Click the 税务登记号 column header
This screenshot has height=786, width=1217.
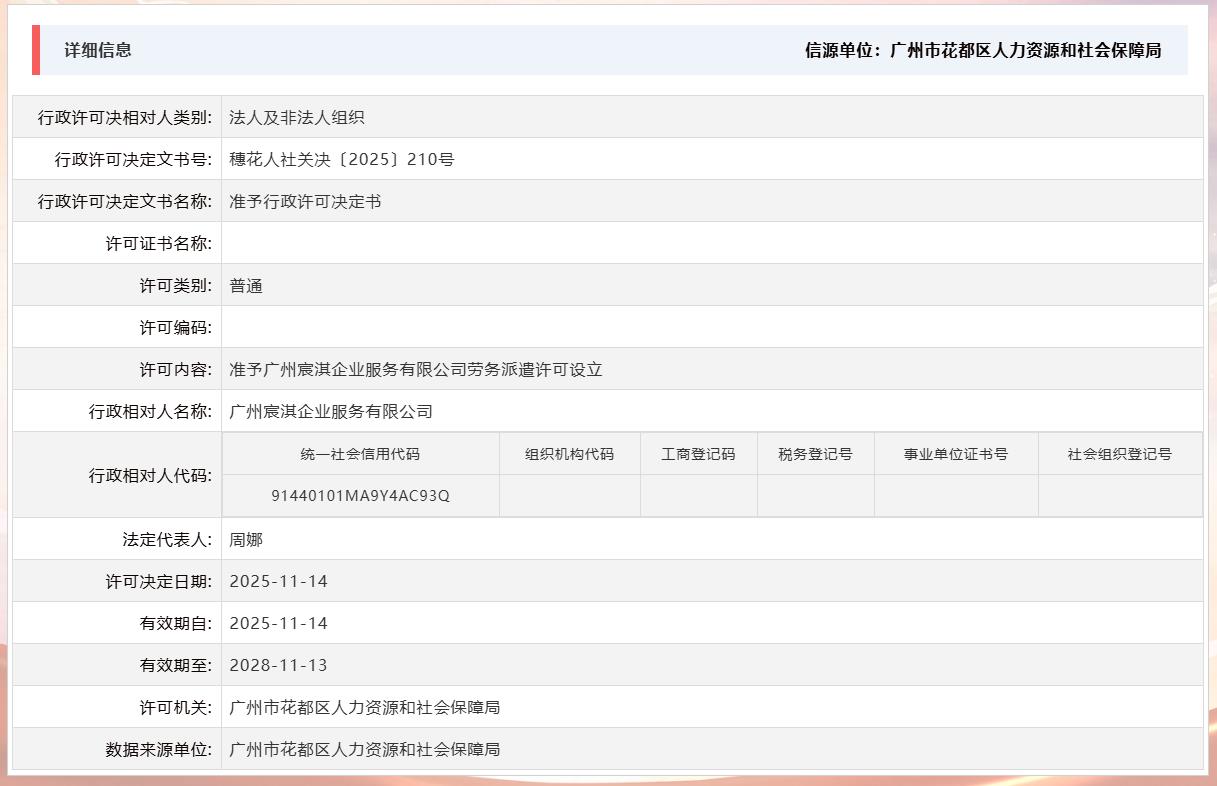click(815, 453)
